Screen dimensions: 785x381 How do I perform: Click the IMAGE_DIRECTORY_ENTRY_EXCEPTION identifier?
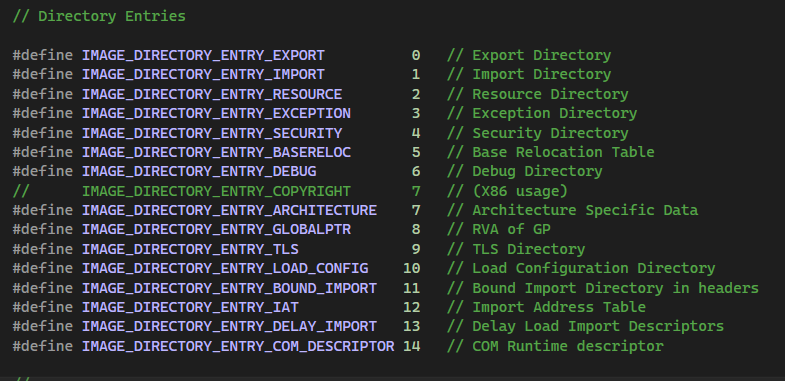216,113
